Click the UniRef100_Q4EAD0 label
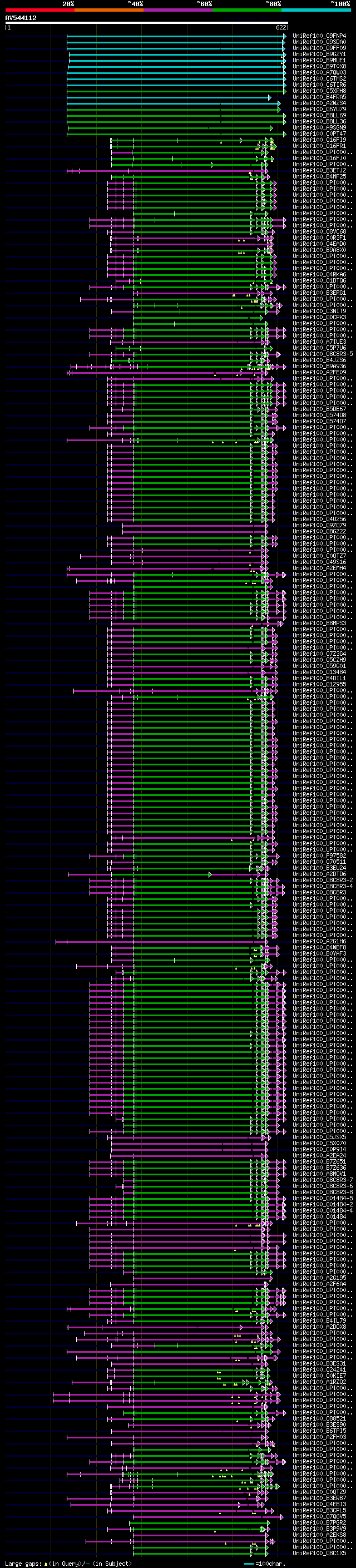The width and height of the screenshot is (356, 1568). point(319,244)
